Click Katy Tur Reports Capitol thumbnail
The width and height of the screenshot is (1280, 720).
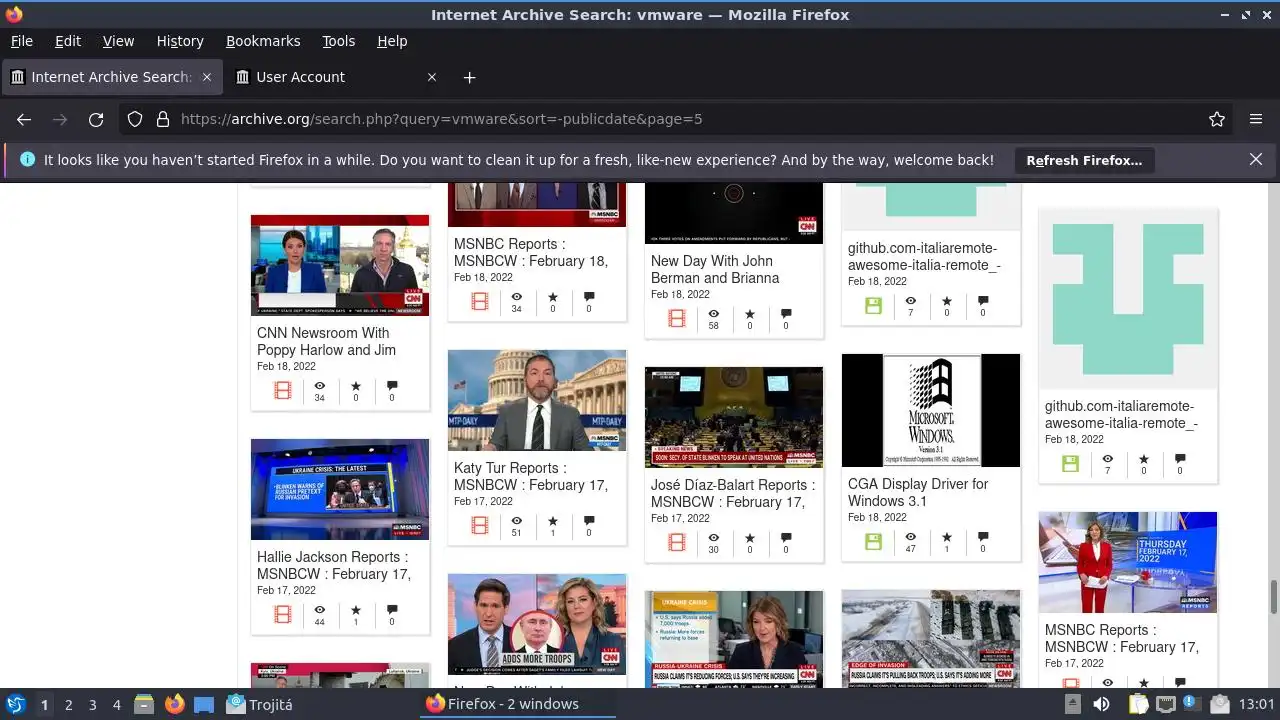pyautogui.click(x=537, y=400)
